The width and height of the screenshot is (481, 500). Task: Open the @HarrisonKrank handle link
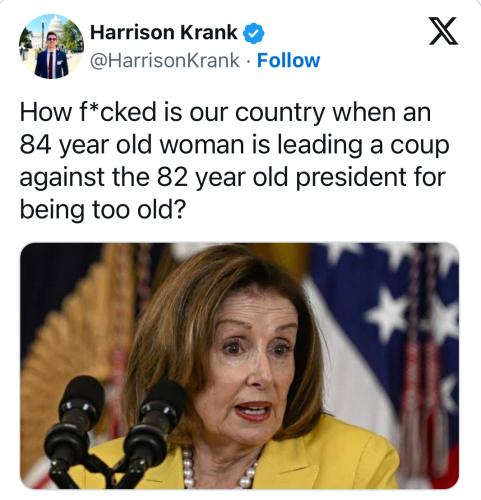[165, 60]
